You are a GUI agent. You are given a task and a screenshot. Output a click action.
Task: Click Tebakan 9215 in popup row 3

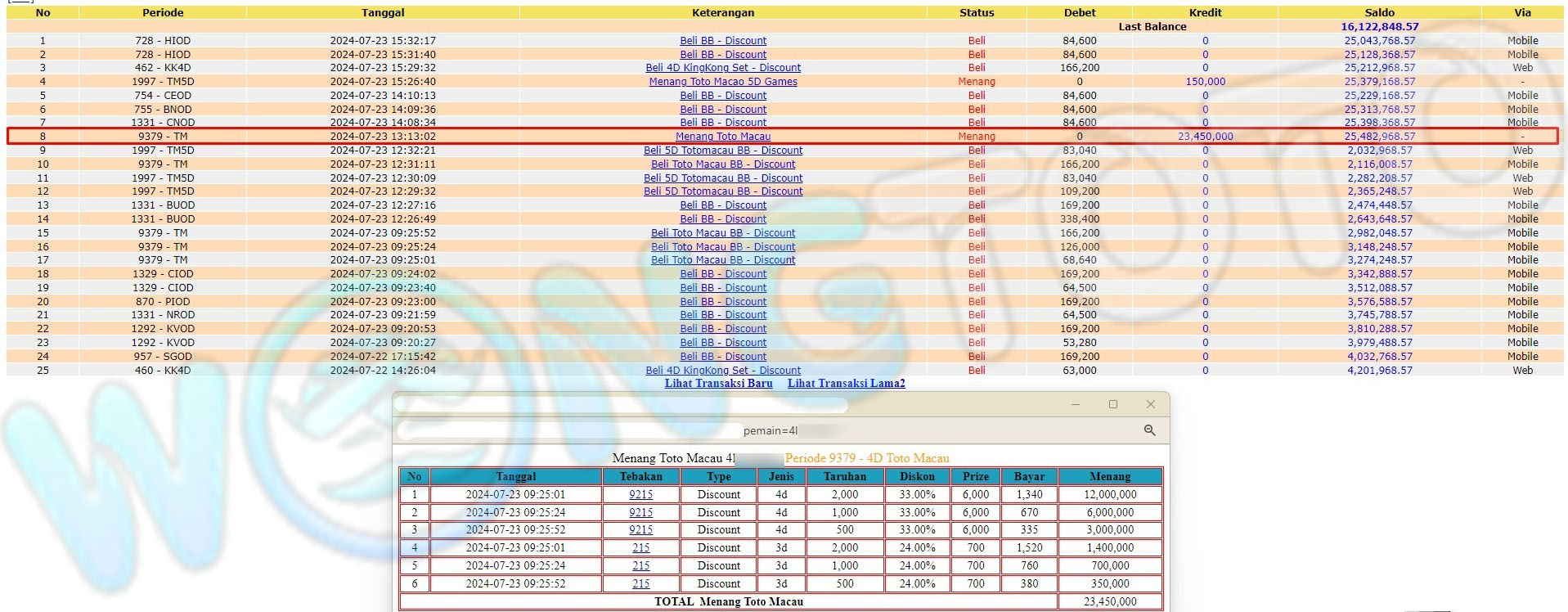pyautogui.click(x=640, y=529)
